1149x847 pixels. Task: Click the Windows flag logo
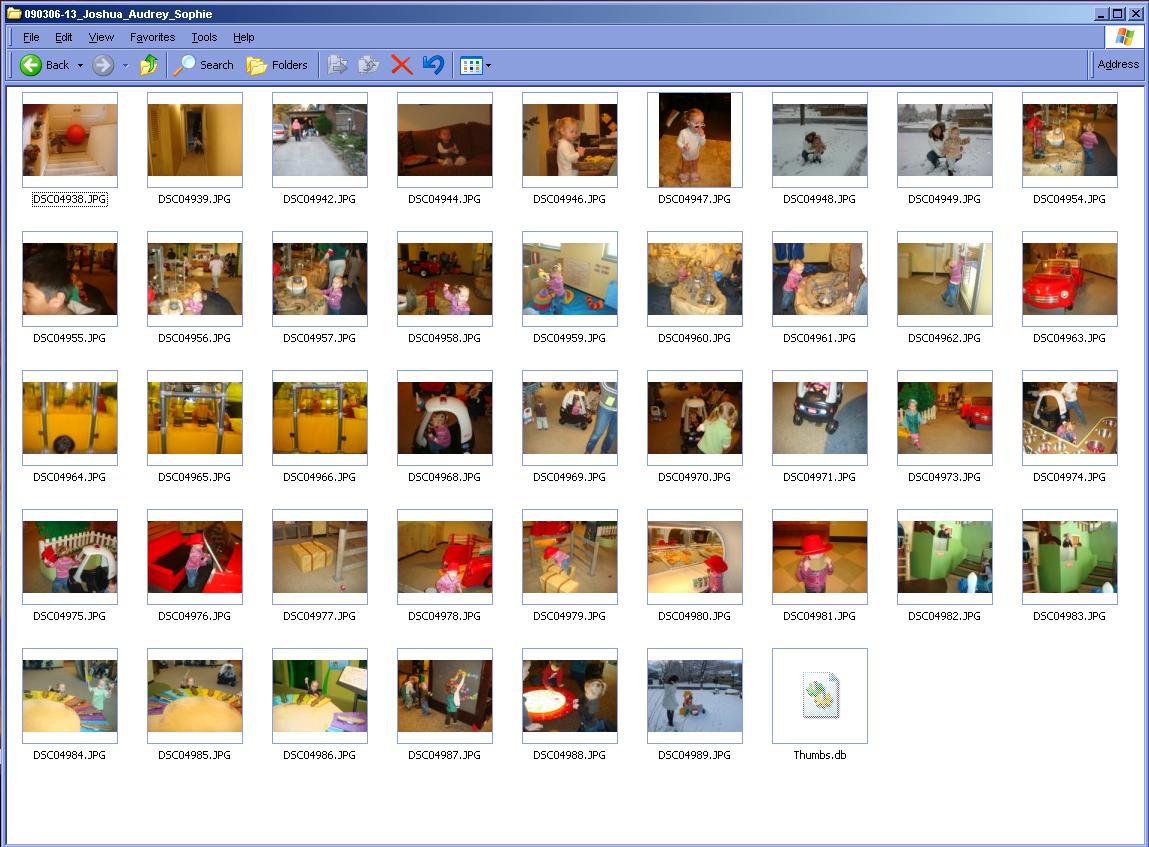[1125, 37]
